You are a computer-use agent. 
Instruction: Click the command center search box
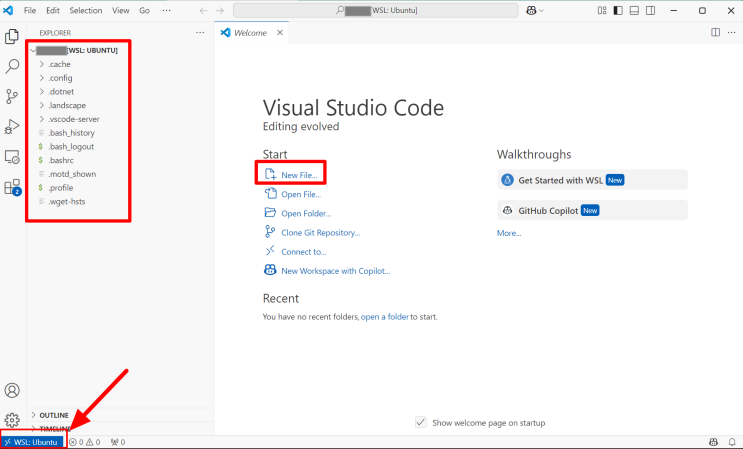pos(376,10)
